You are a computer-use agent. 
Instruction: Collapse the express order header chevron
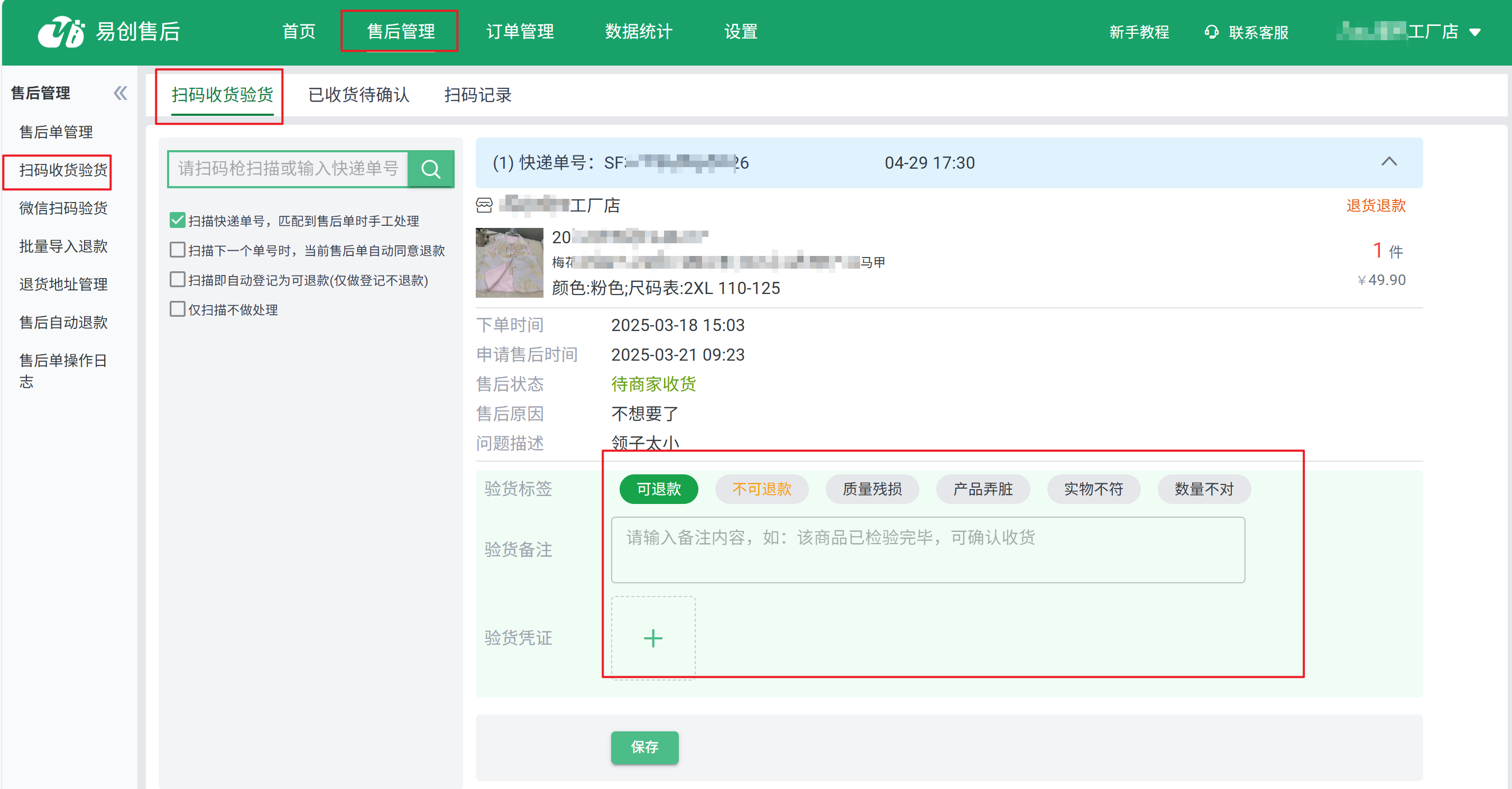tap(1388, 161)
